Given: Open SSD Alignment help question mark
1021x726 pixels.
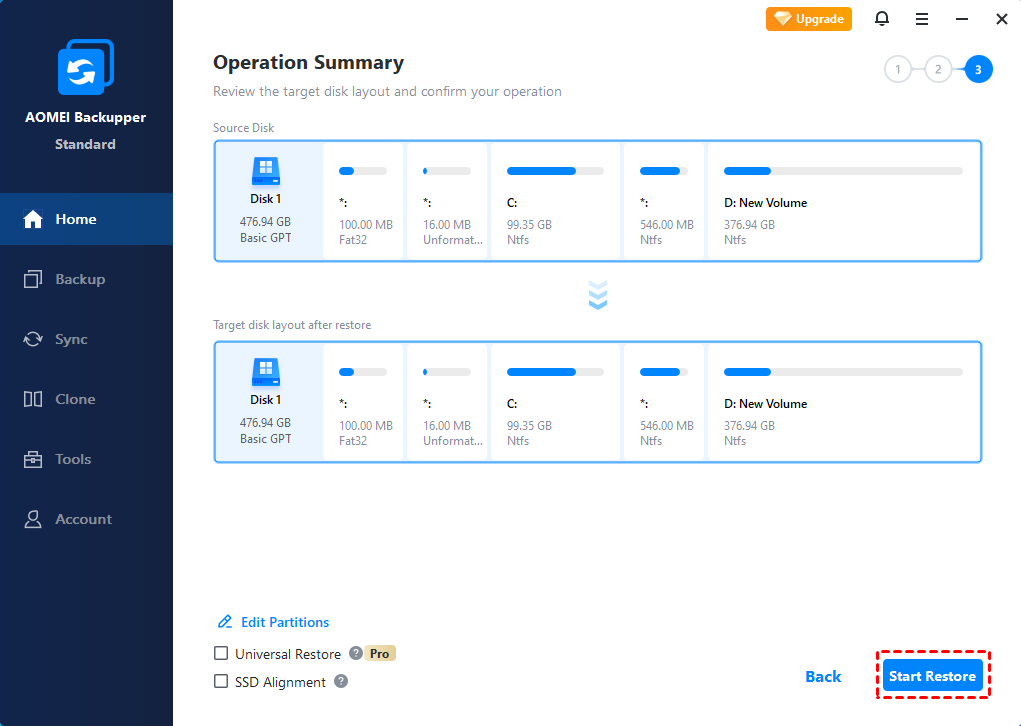Looking at the screenshot, I should click(x=341, y=681).
